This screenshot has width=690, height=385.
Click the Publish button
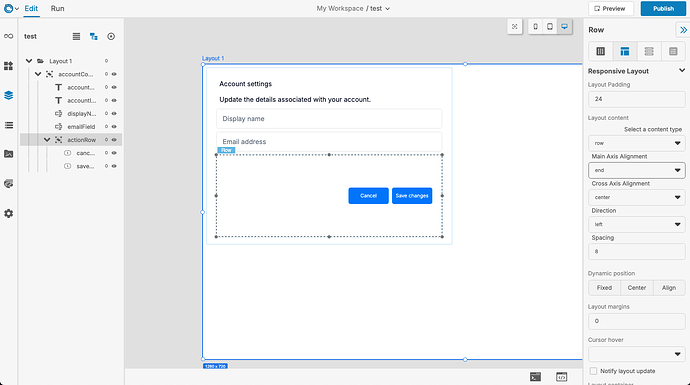tap(663, 8)
